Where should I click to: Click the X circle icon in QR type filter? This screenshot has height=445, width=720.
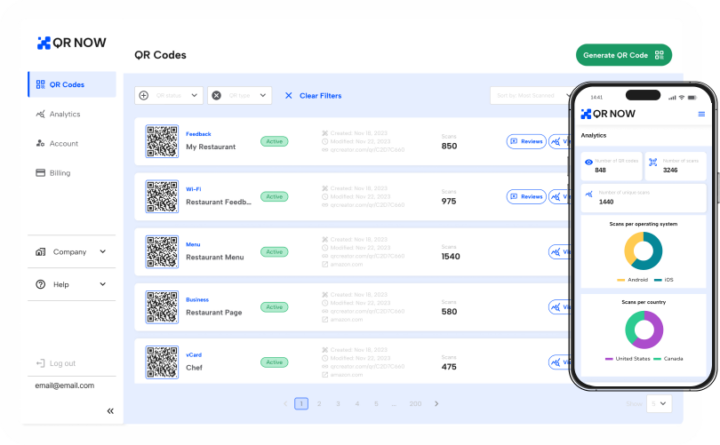point(216,96)
